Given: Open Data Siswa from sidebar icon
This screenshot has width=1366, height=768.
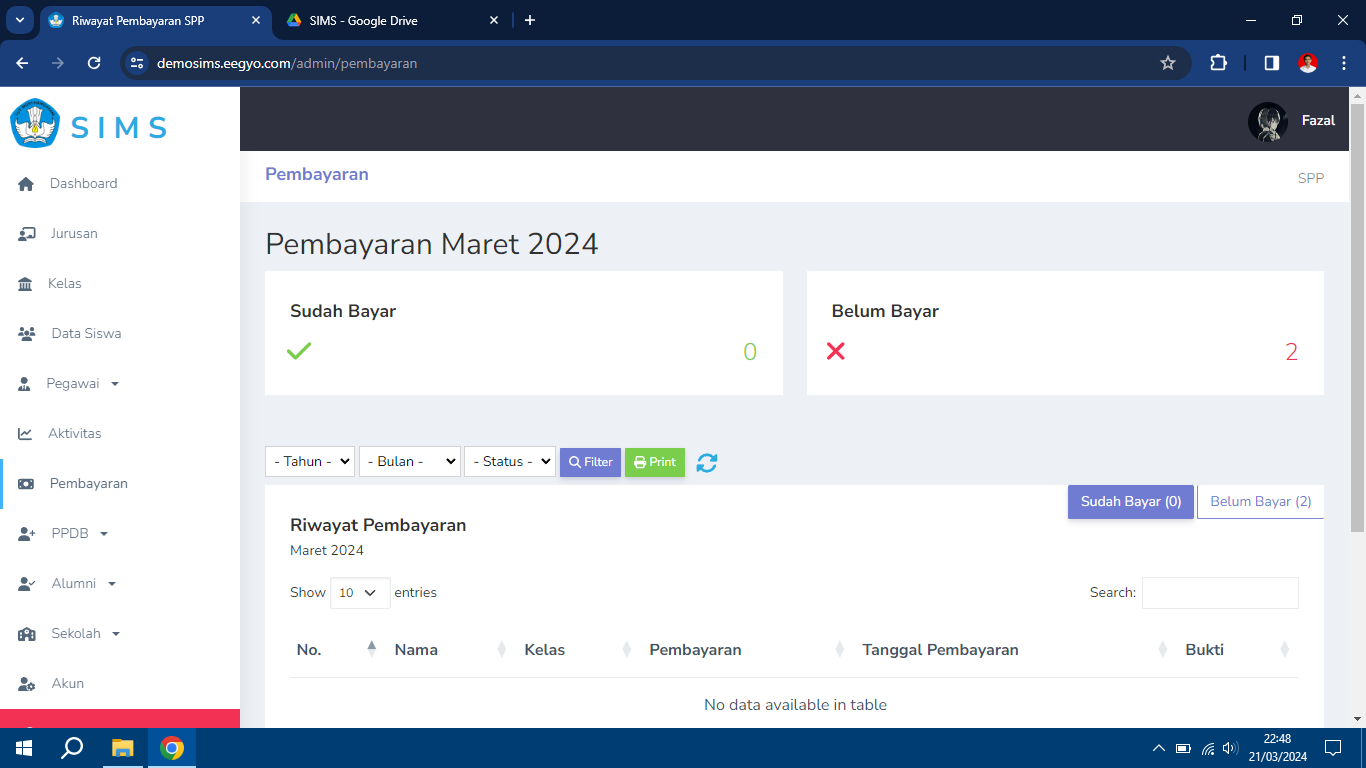Looking at the screenshot, I should click(x=27, y=334).
